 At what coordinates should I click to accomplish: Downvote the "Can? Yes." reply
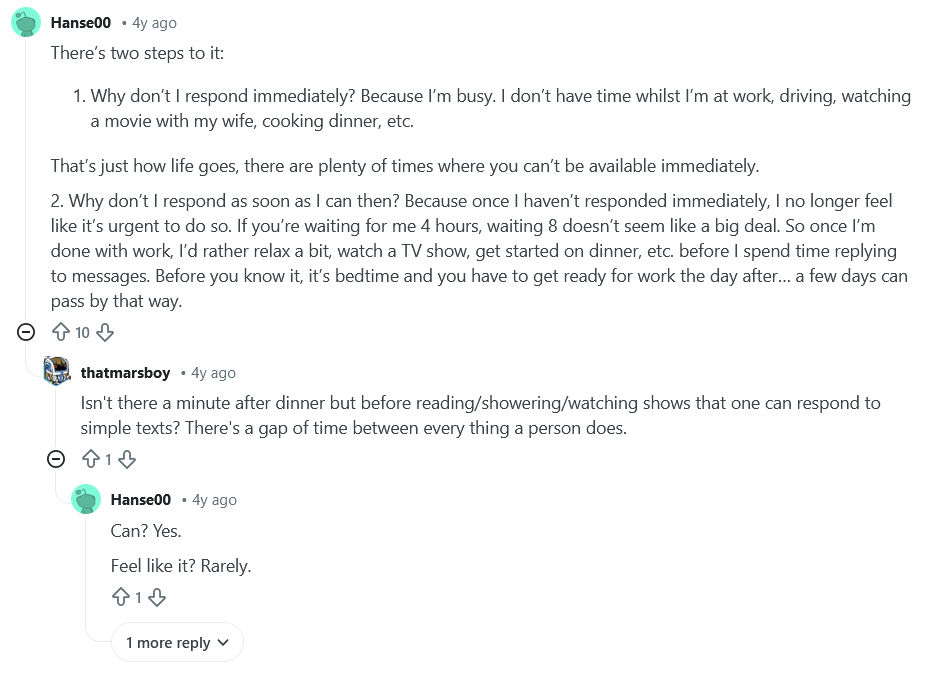point(157,597)
